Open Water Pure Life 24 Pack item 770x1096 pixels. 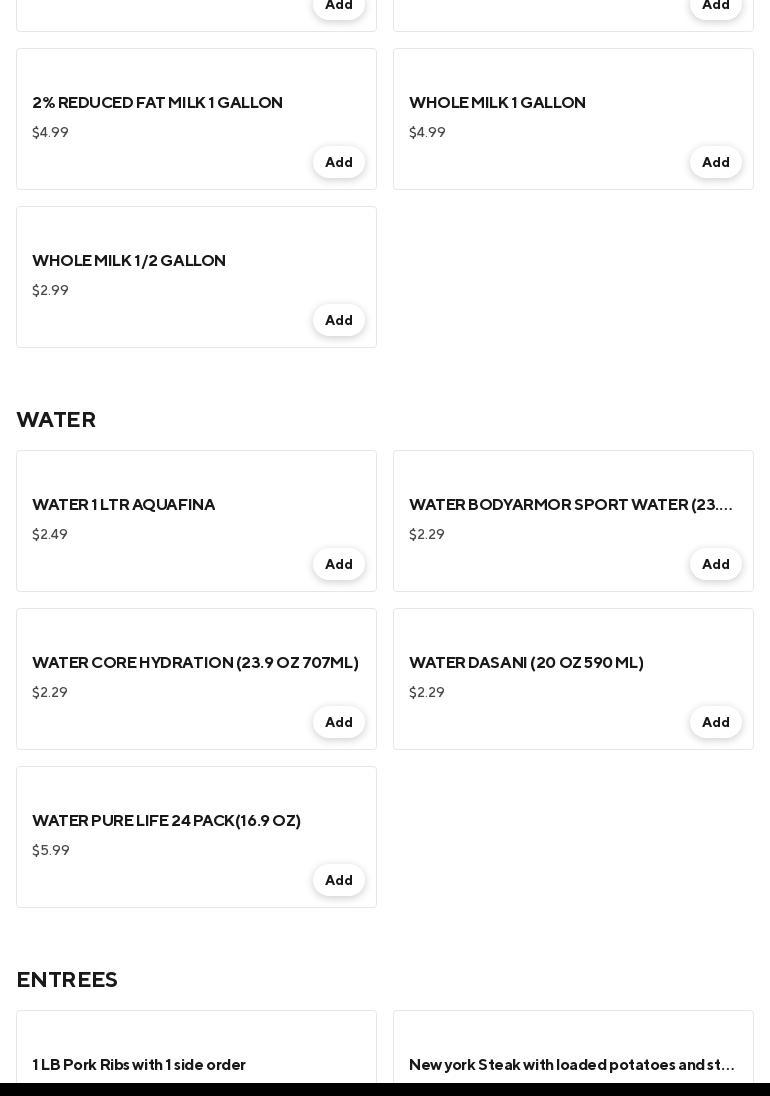166,821
